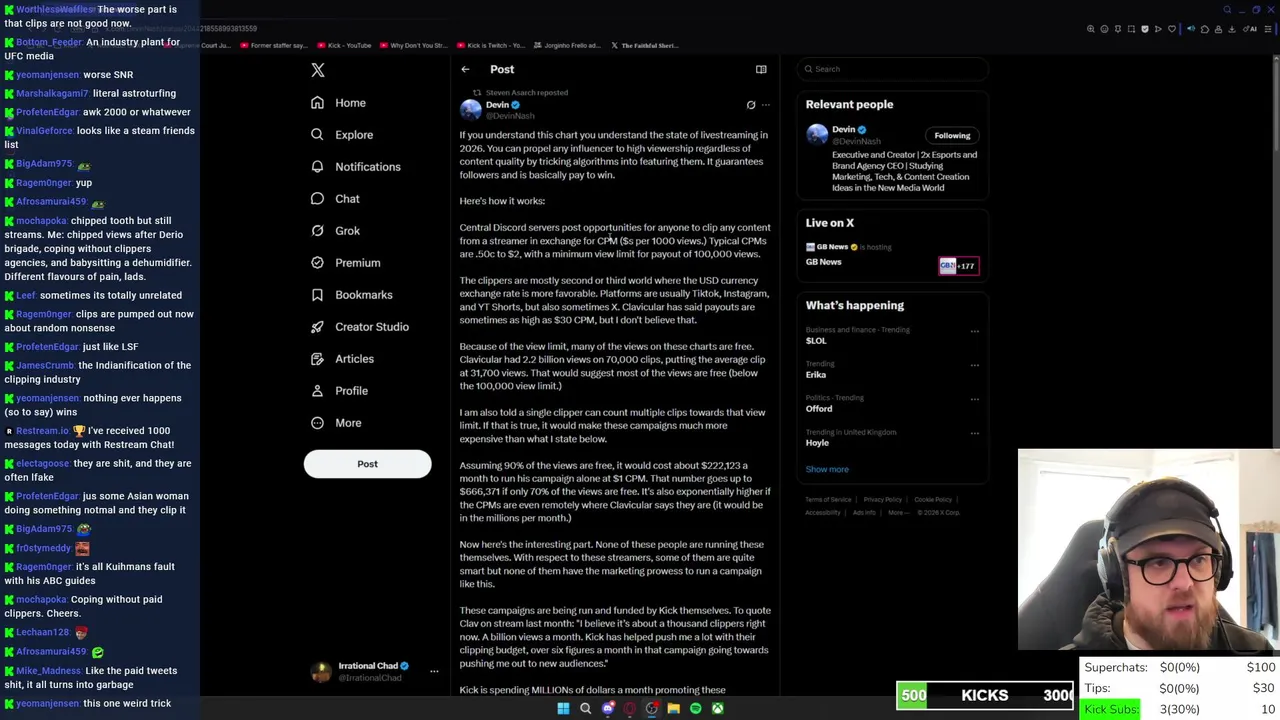
Task: Click the X logo in the sidebar
Action: (x=318, y=70)
